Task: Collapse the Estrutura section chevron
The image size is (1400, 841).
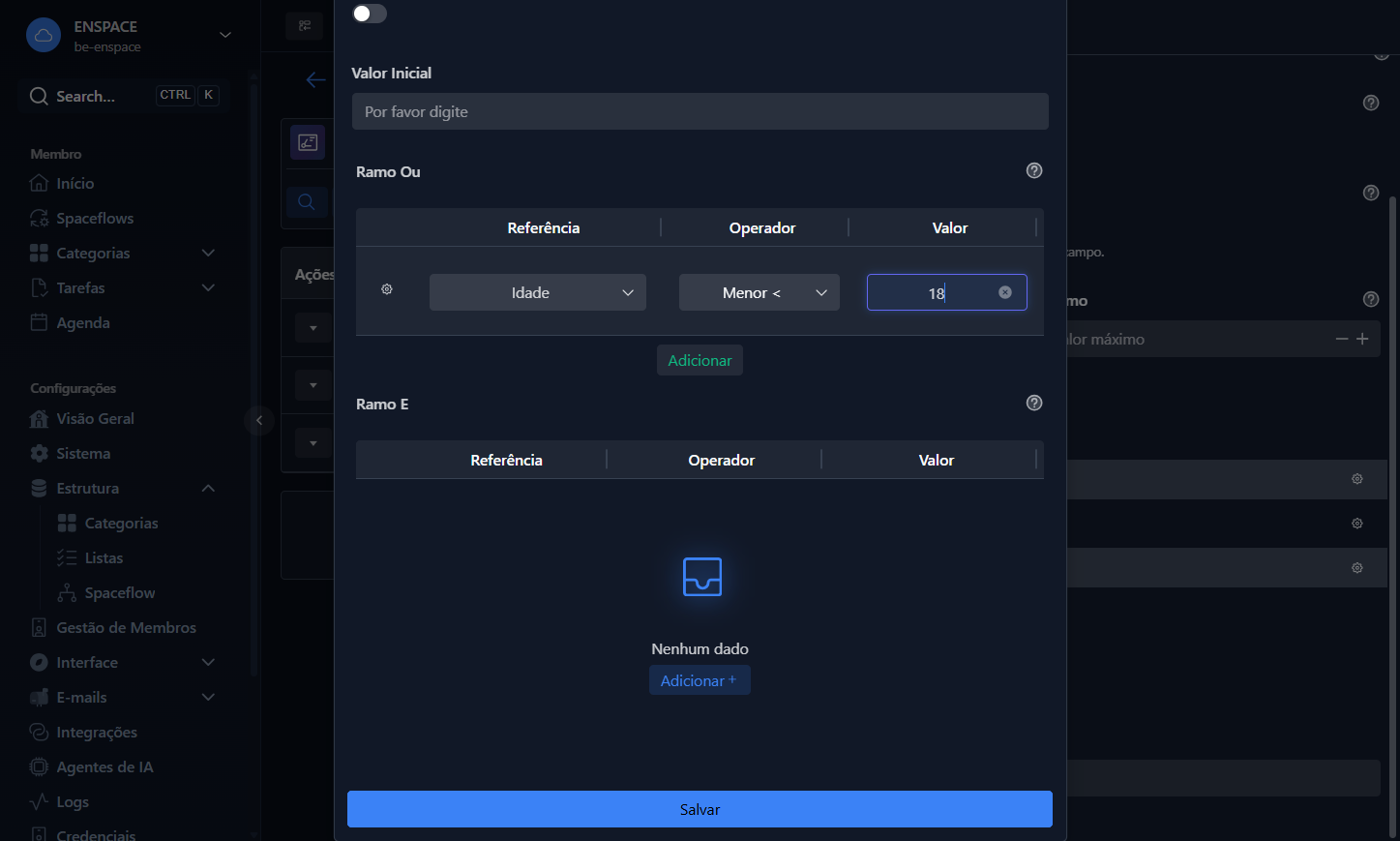Action: (208, 488)
